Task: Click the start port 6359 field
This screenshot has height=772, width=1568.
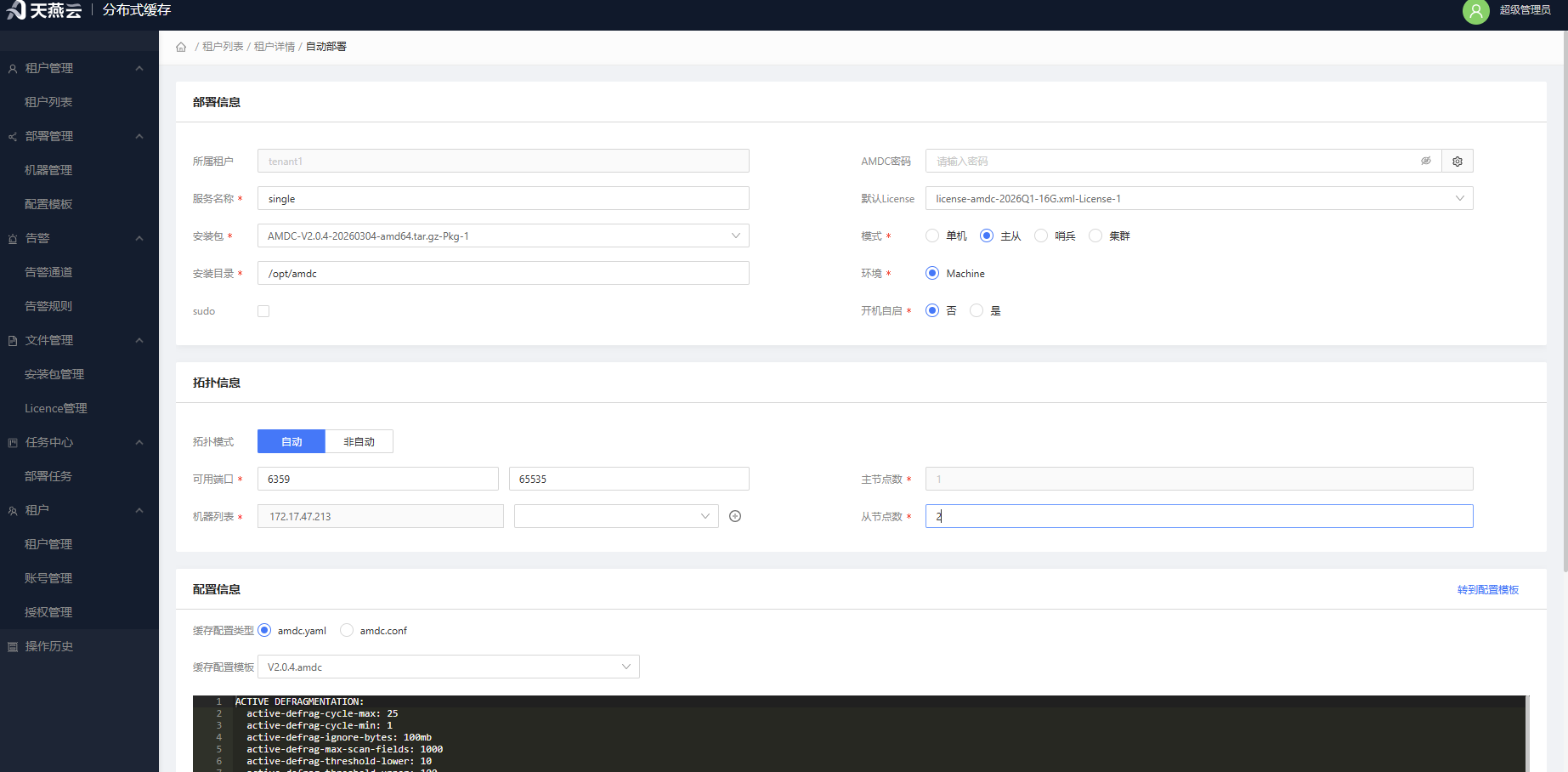Action: (x=378, y=479)
